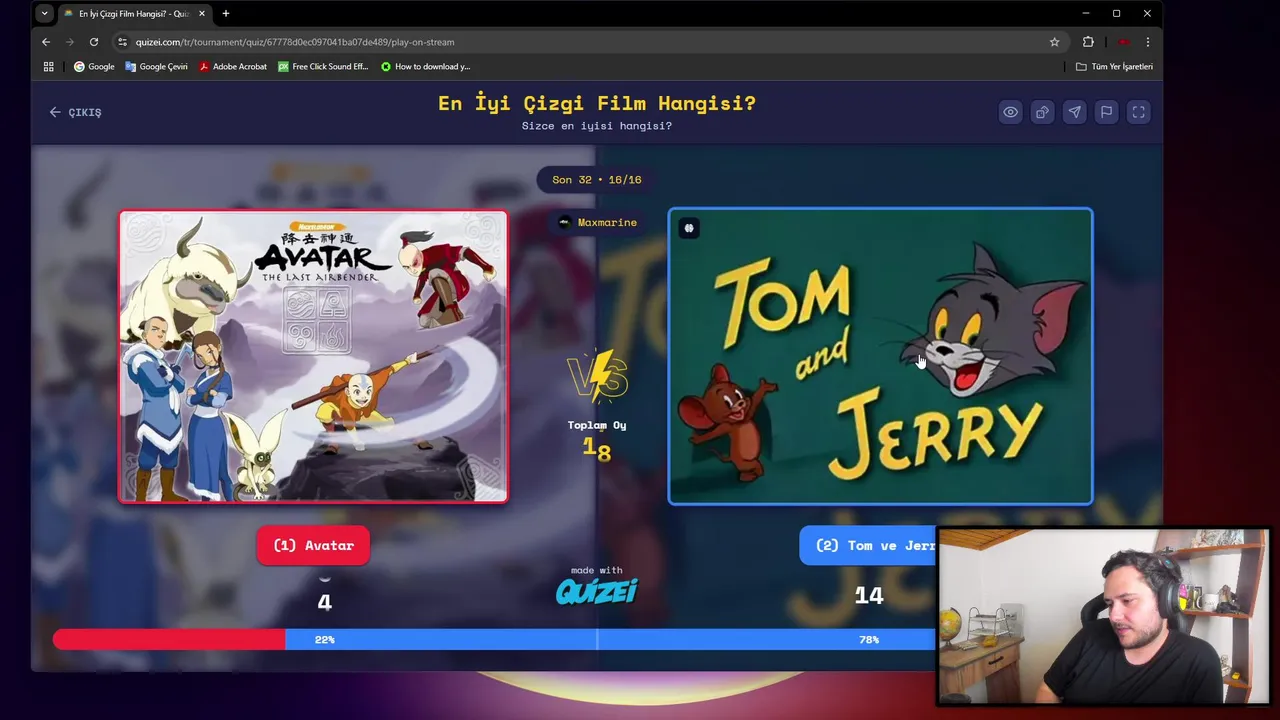Image resolution: width=1280 pixels, height=720 pixels.
Task: Click the flag report icon
Action: [x=1106, y=112]
